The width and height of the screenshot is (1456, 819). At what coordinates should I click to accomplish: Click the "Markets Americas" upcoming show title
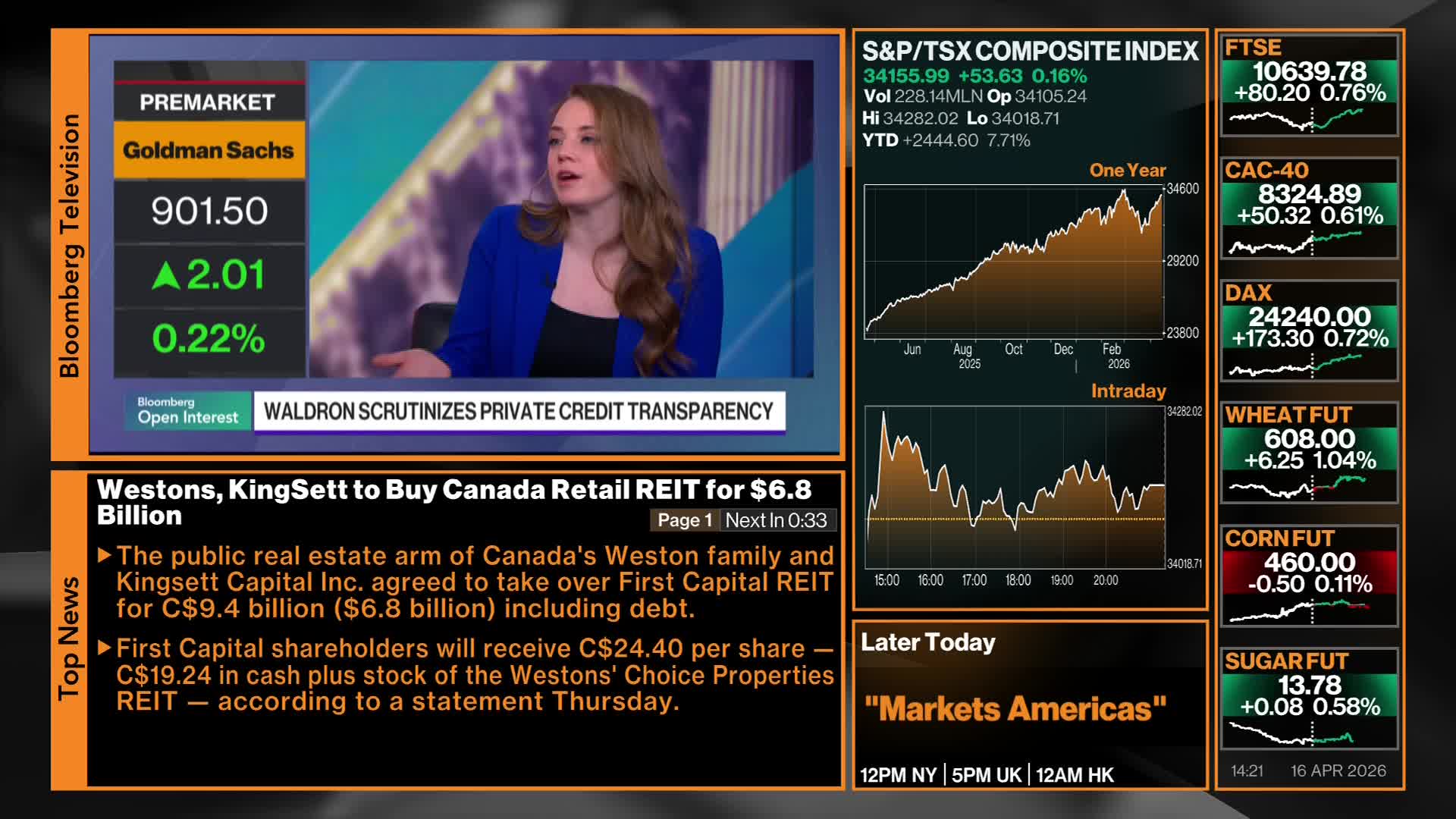1015,709
